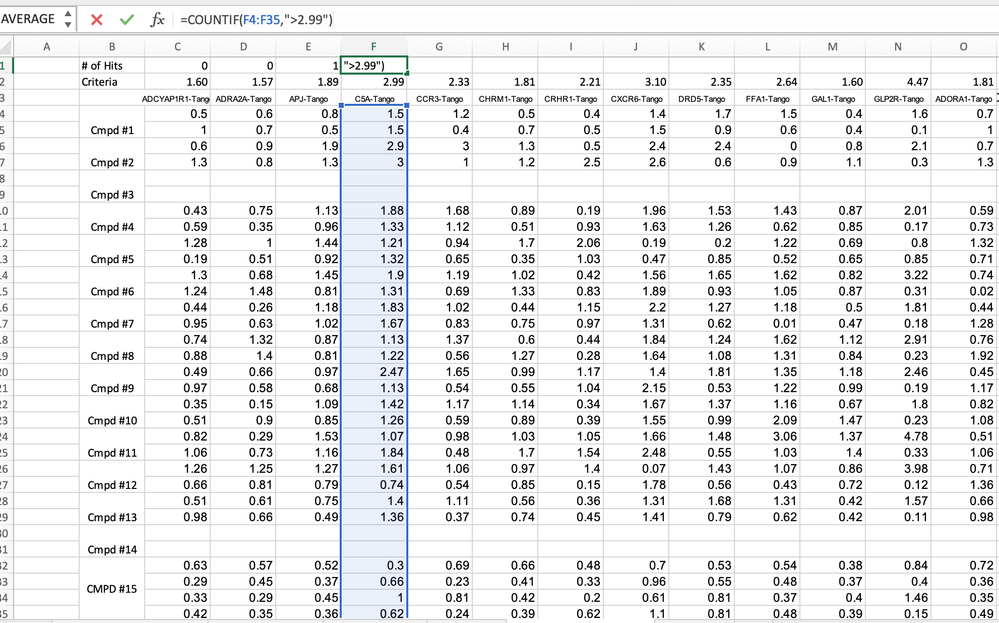
Task: Select column F header
Action: point(372,46)
